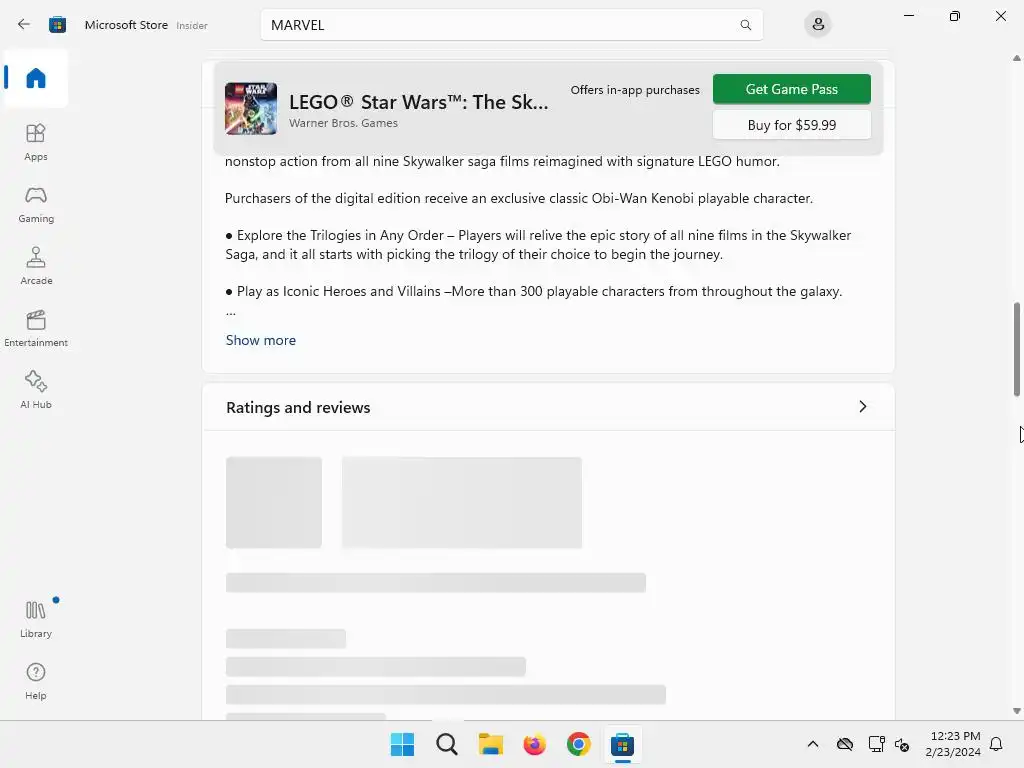Open the Library in sidebar
The width and height of the screenshot is (1024, 768).
pyautogui.click(x=36, y=619)
